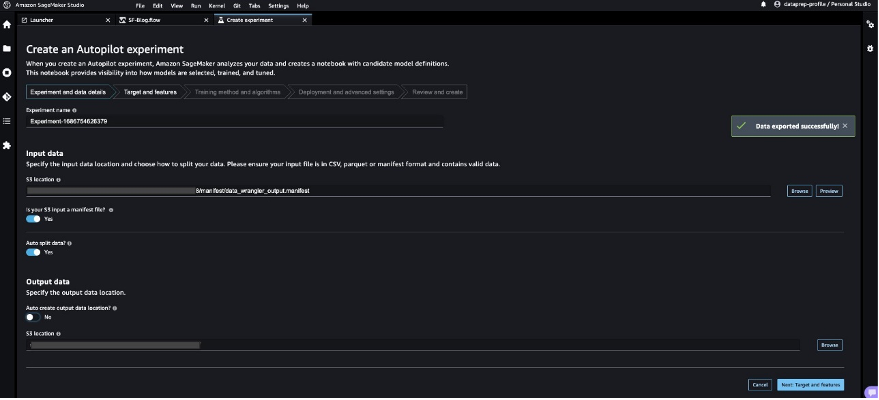Open the Running Terminals and Kernels icon

point(7,73)
